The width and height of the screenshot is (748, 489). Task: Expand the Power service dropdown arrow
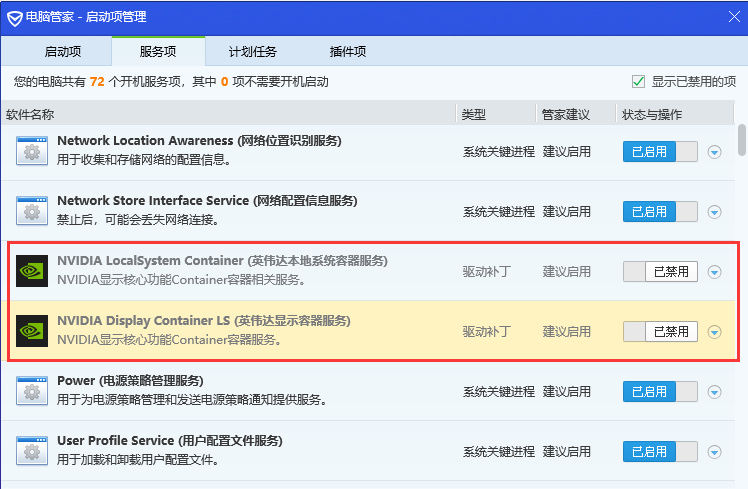pos(714,392)
